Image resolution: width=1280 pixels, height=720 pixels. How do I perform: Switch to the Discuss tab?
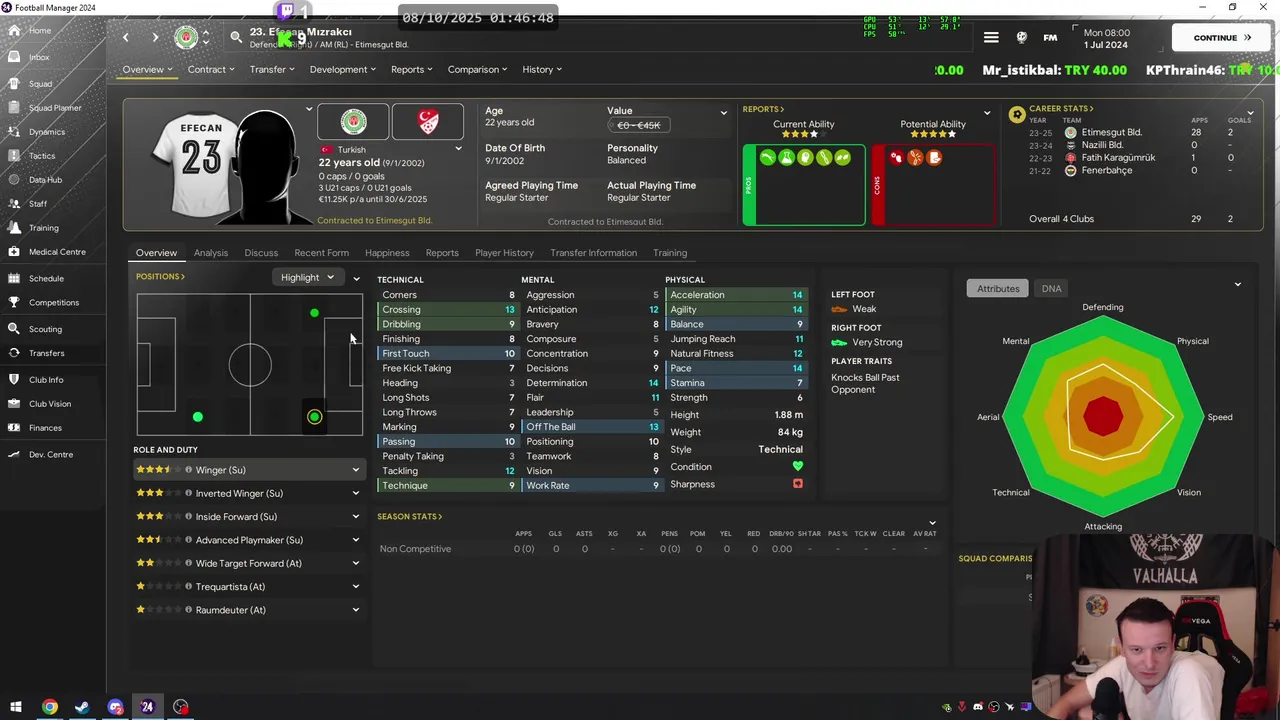click(x=261, y=253)
